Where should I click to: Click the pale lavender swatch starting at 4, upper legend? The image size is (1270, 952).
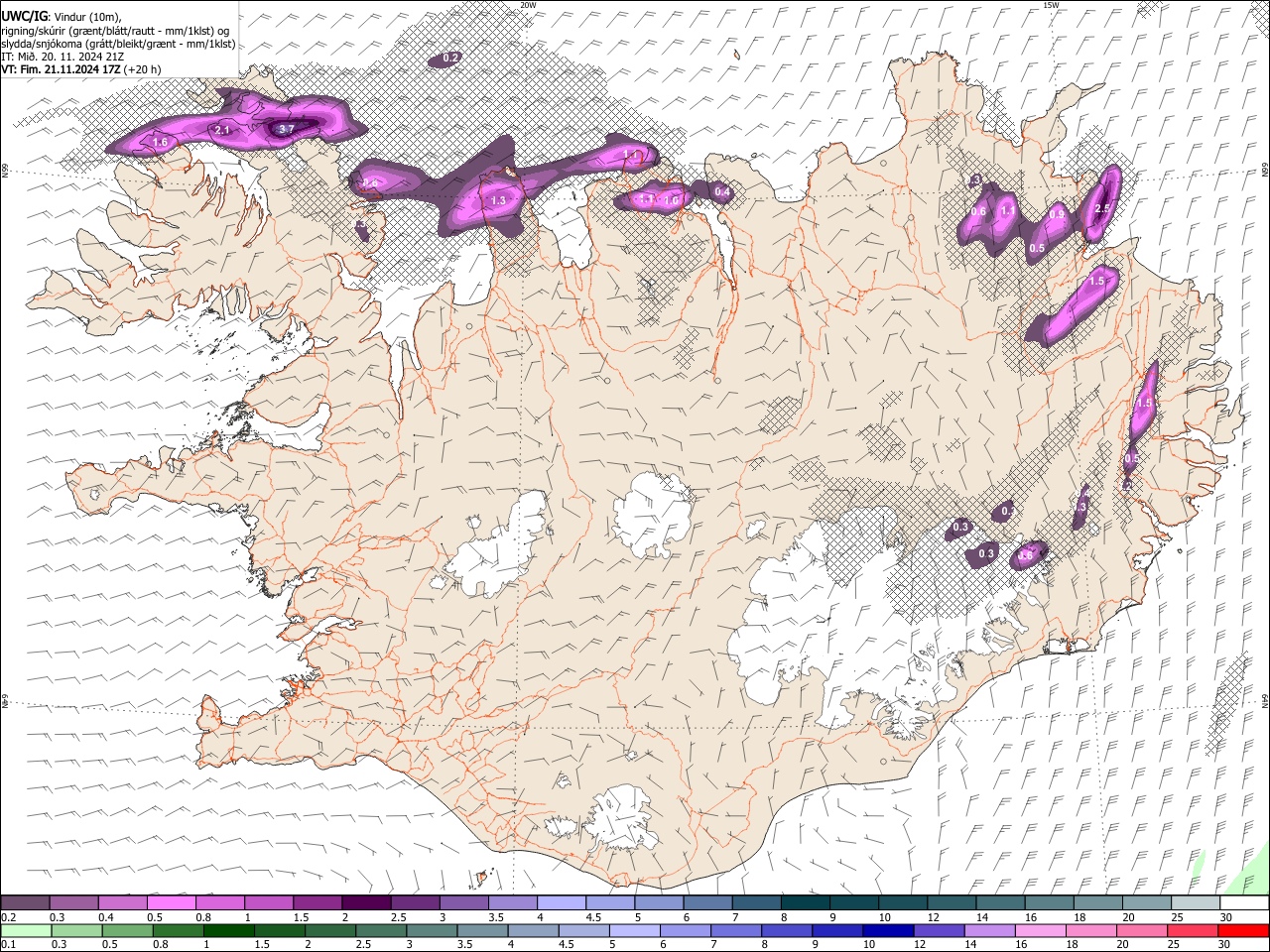562,902
